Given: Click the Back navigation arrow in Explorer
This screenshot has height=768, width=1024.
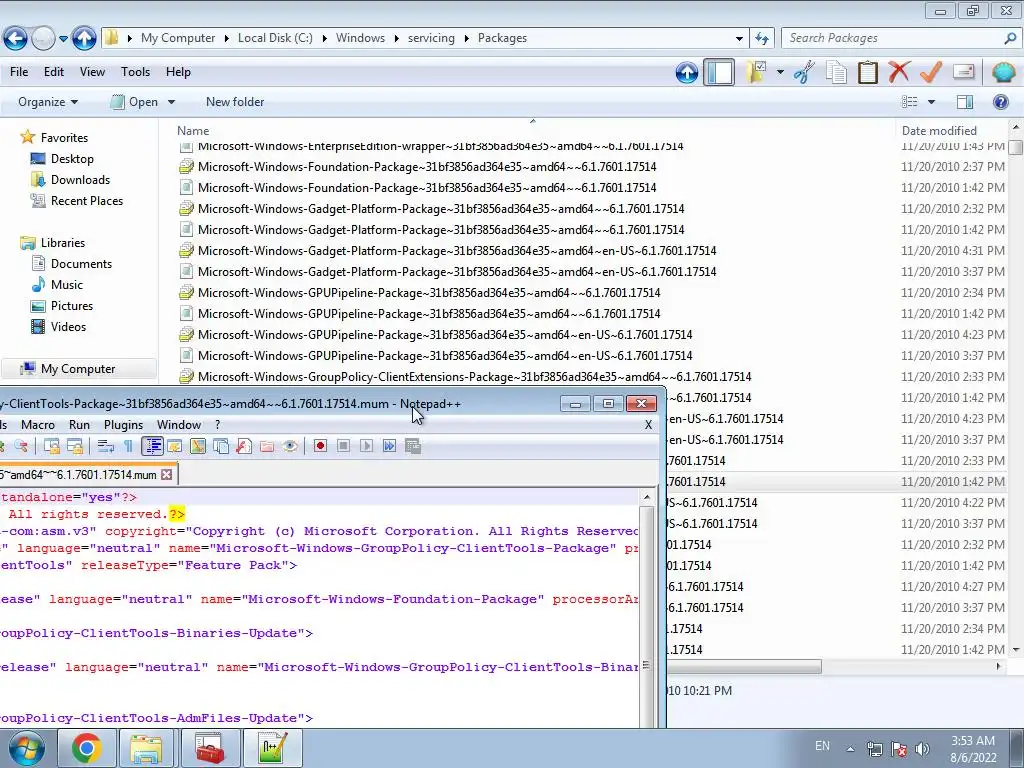Looking at the screenshot, I should point(16,39).
